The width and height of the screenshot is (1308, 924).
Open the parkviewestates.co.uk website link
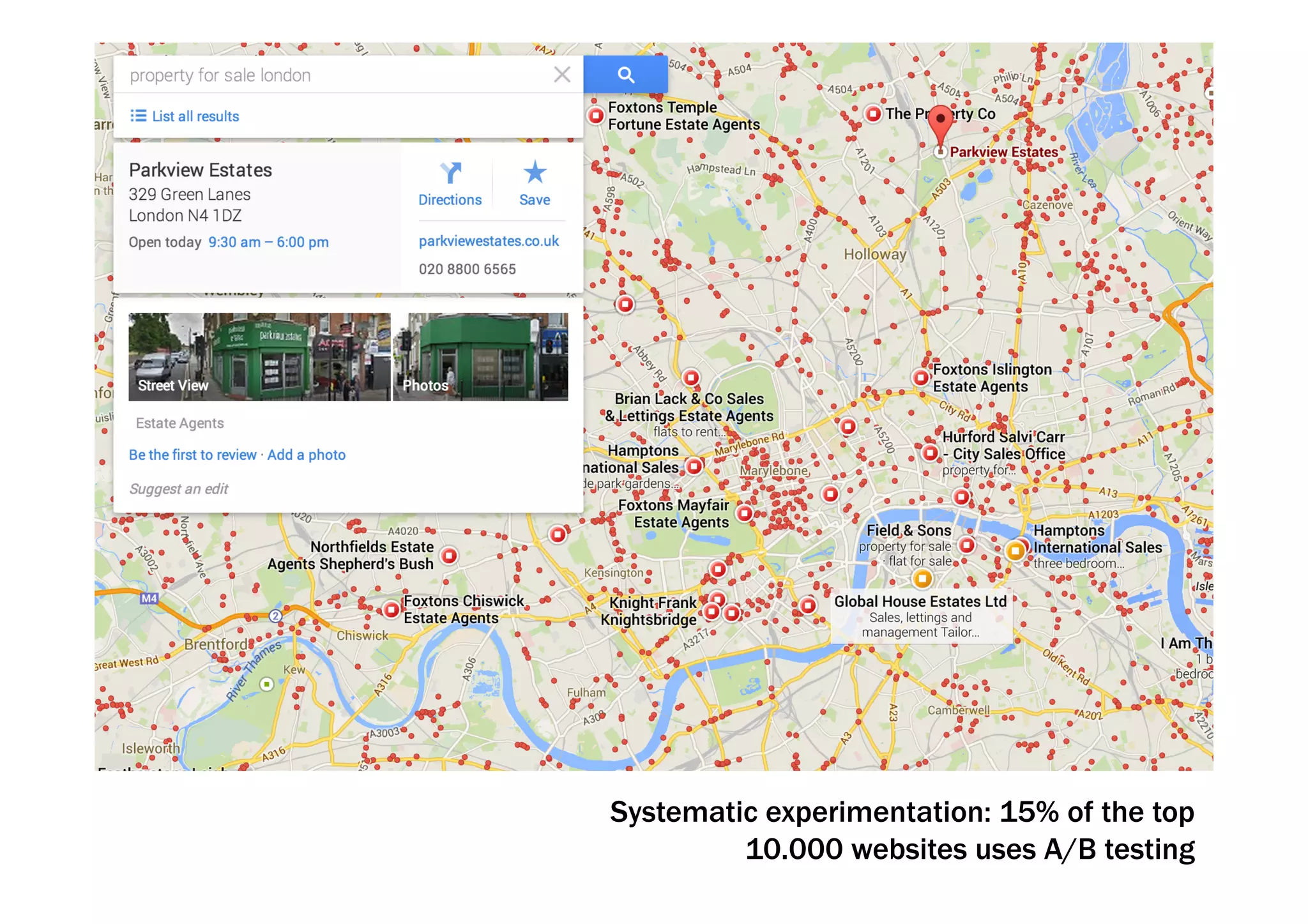489,241
